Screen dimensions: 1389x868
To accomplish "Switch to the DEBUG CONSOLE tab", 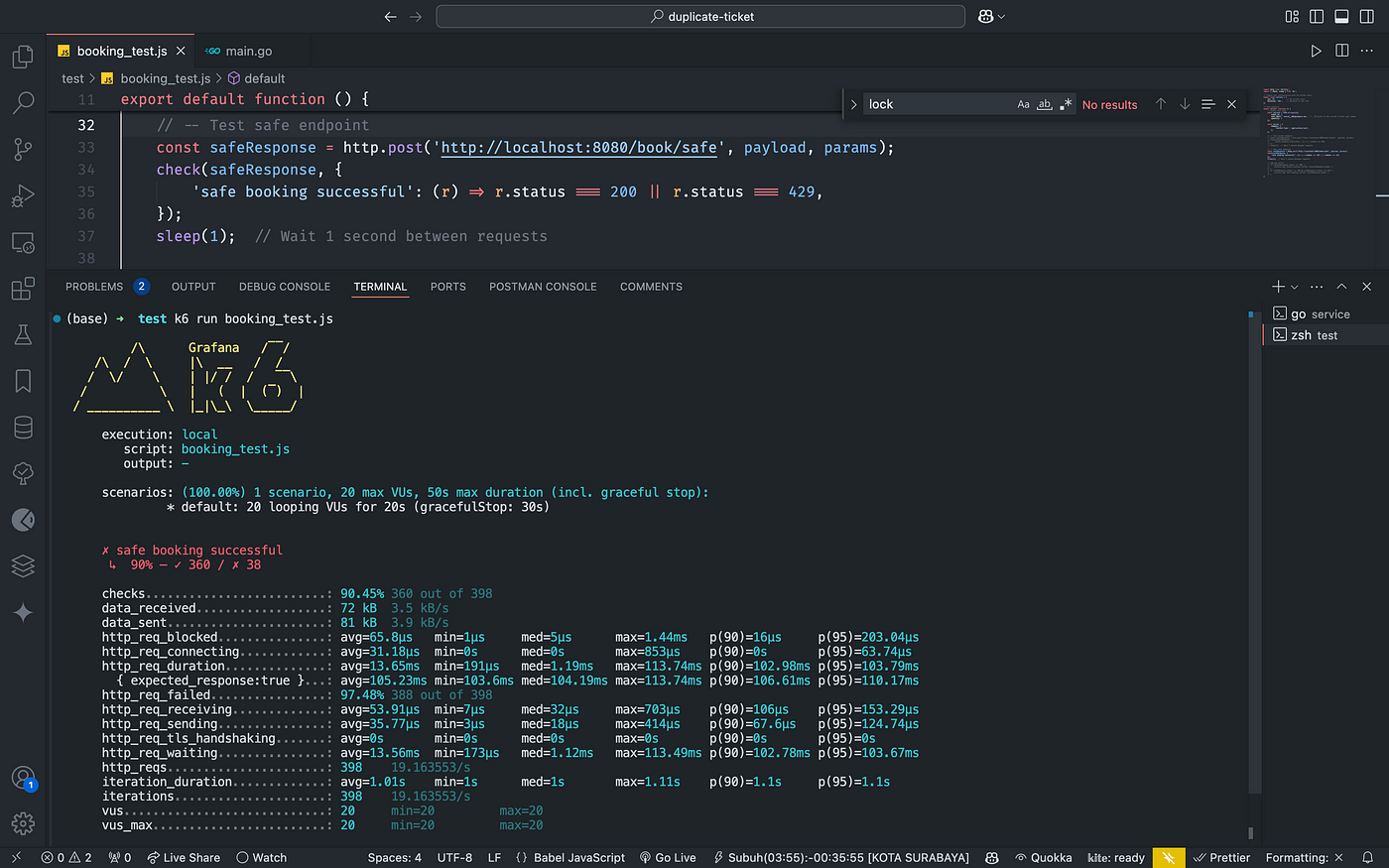I will pyautogui.click(x=285, y=287).
